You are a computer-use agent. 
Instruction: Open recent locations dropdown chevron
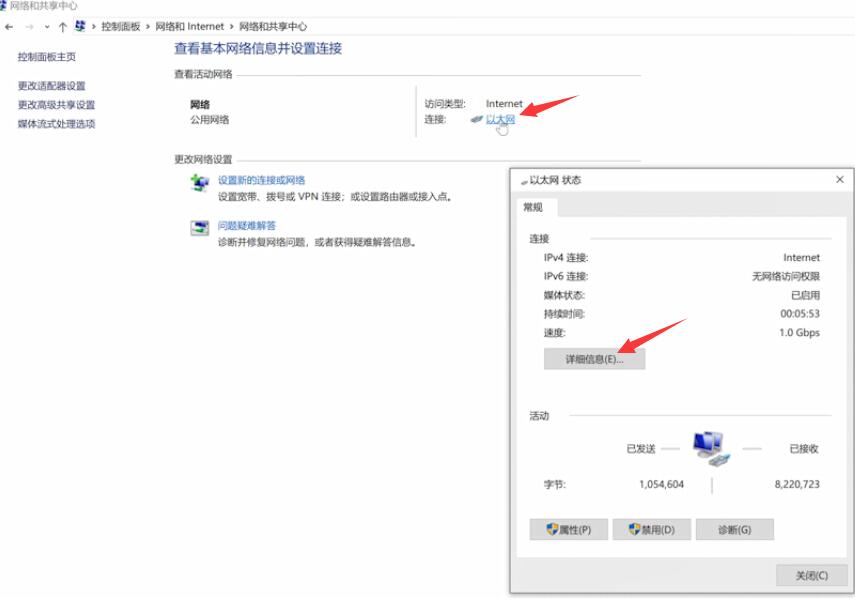[47, 26]
